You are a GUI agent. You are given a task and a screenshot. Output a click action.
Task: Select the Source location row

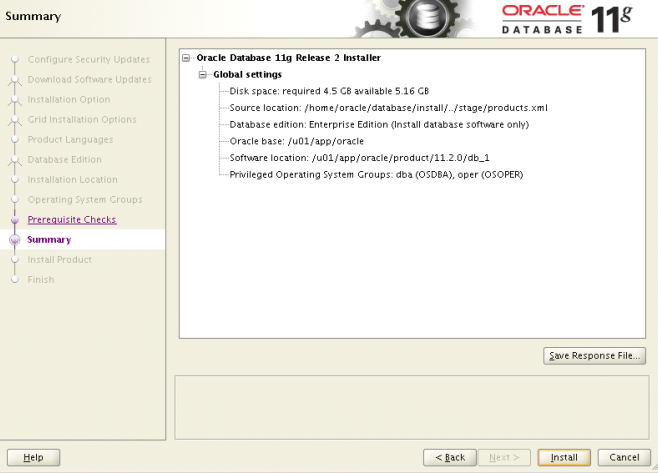(x=389, y=108)
